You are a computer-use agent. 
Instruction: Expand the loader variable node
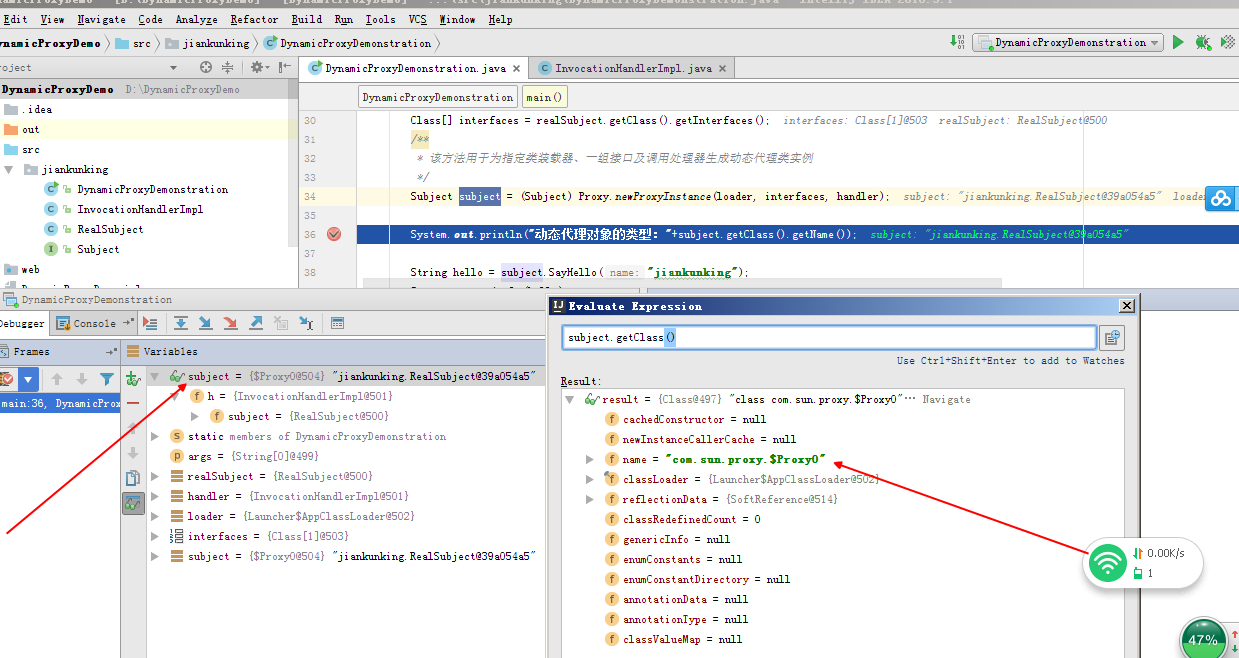[155, 516]
